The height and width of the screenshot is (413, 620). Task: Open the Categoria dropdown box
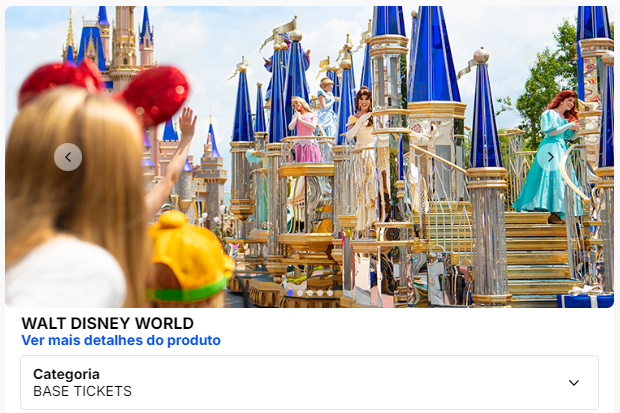click(x=310, y=383)
